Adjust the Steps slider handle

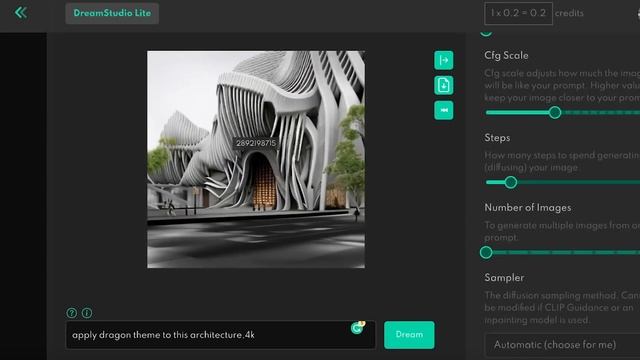click(510, 182)
